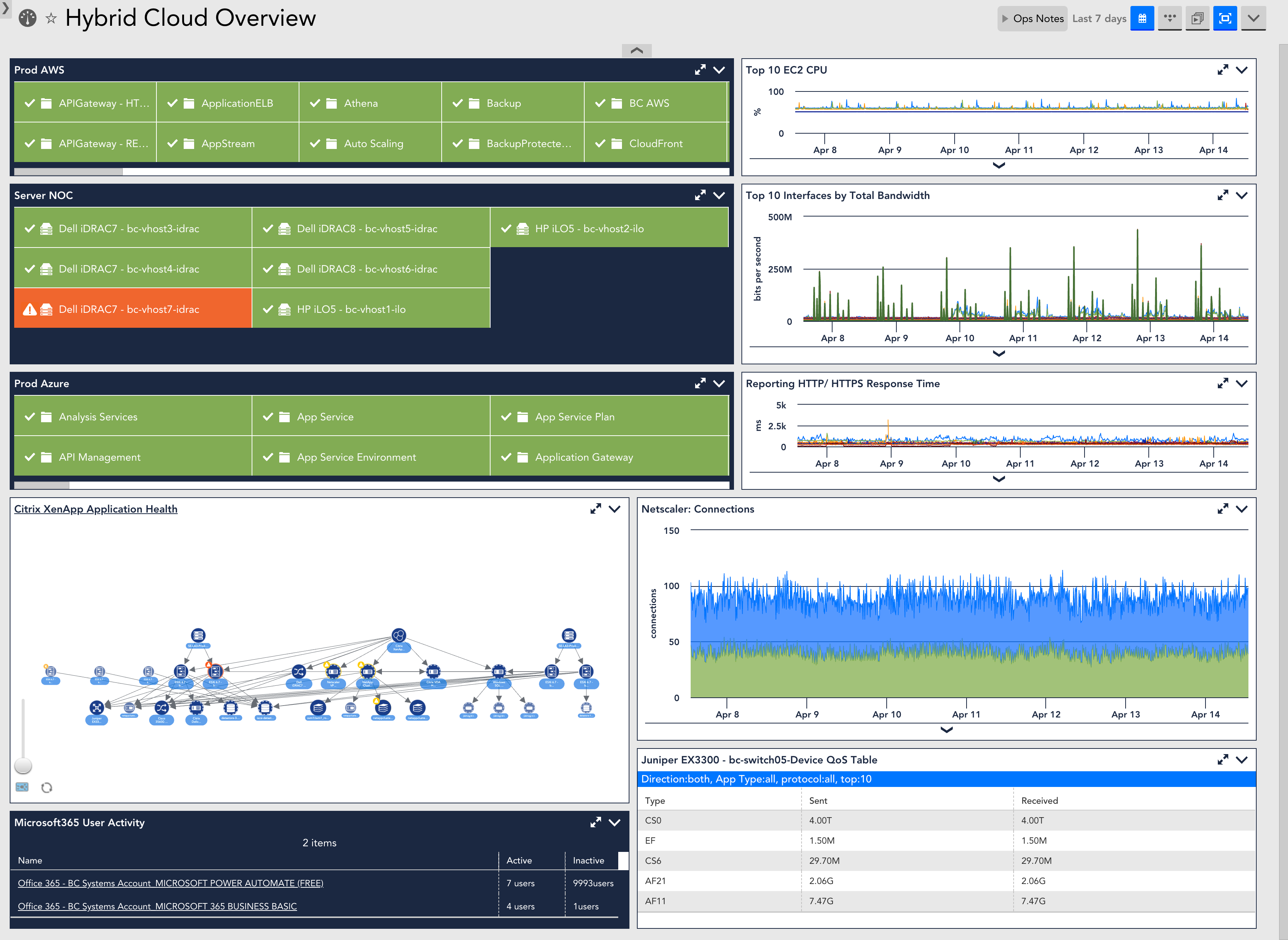The width and height of the screenshot is (1288, 940).
Task: Click the Ops Notes more options dots icon
Action: (1170, 18)
